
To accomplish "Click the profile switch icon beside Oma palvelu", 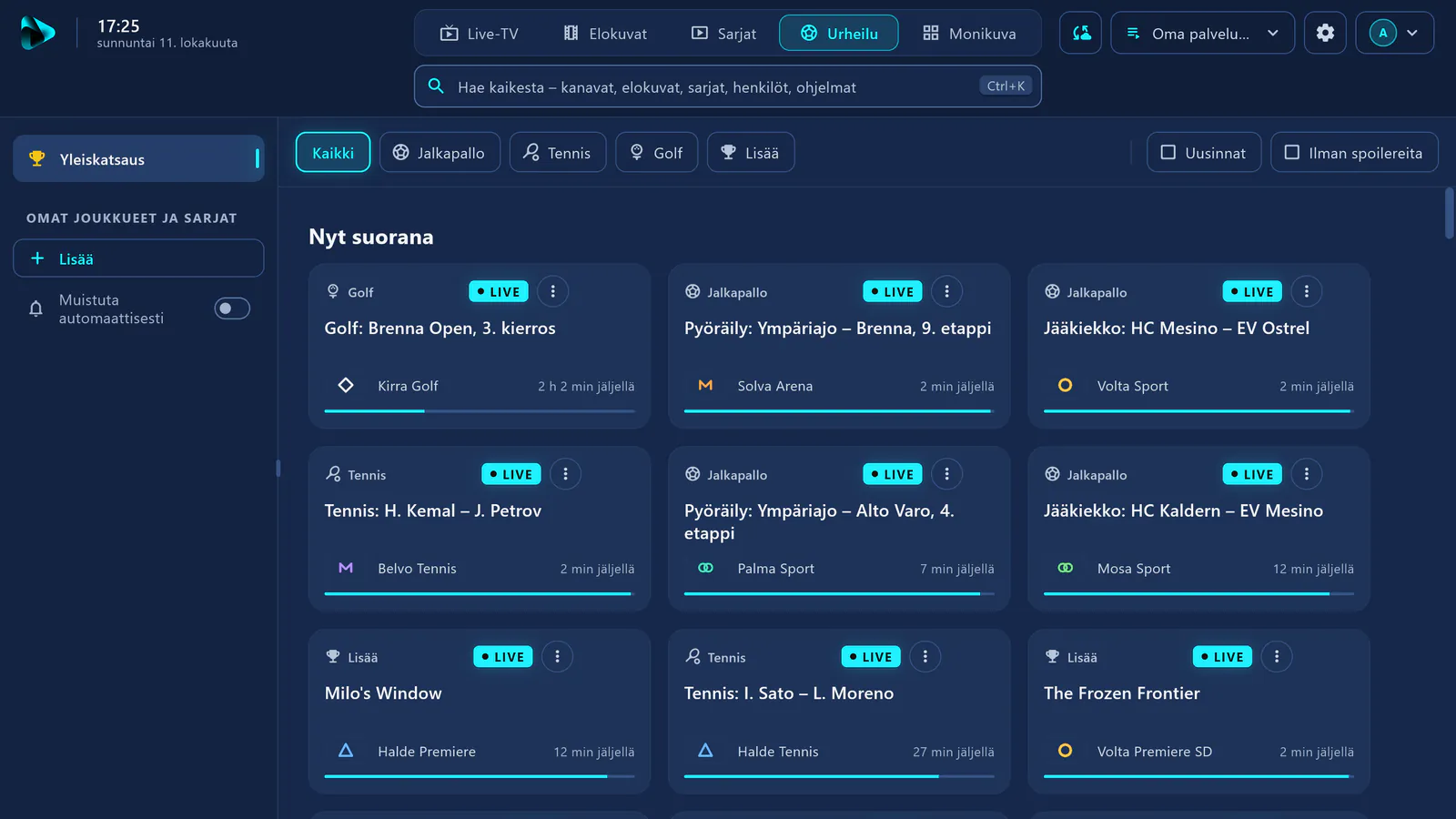I will click(1081, 33).
